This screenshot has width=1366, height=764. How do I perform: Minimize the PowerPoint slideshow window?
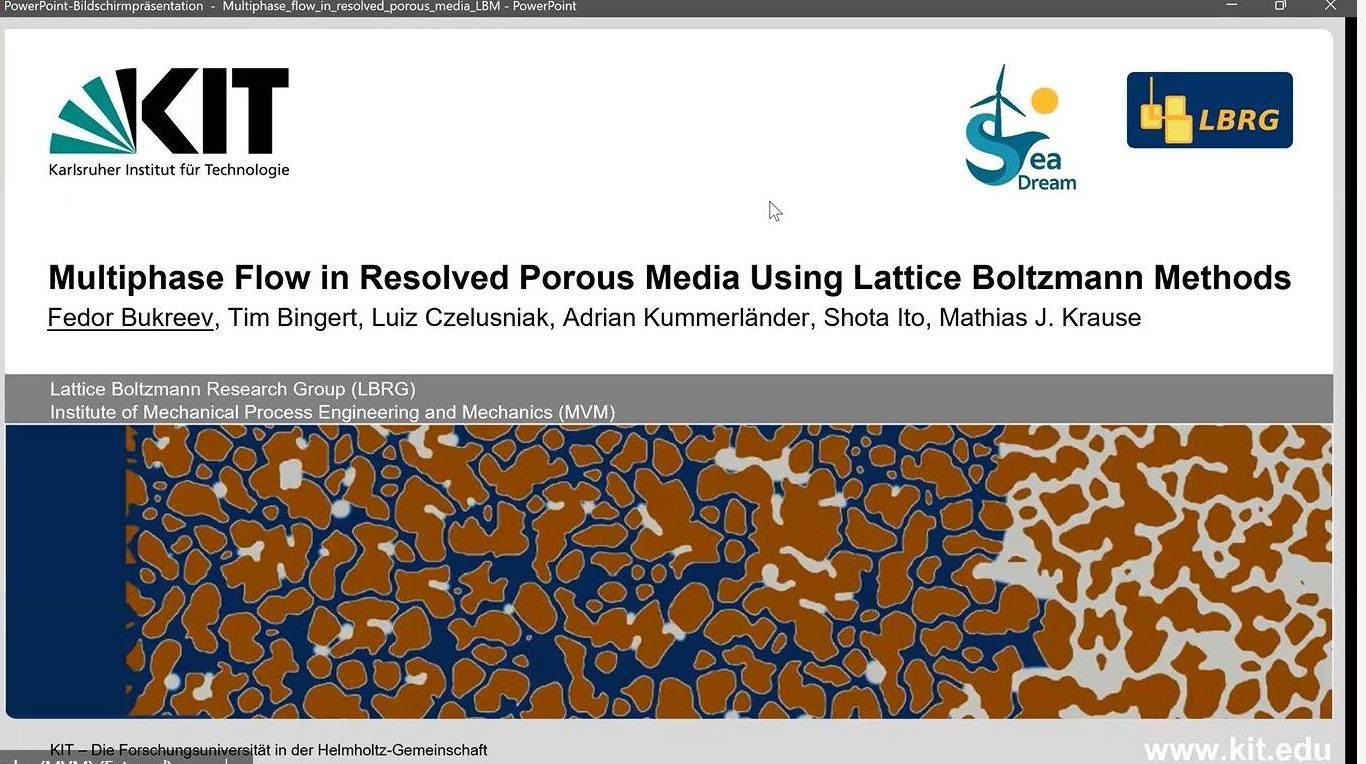click(x=1230, y=6)
